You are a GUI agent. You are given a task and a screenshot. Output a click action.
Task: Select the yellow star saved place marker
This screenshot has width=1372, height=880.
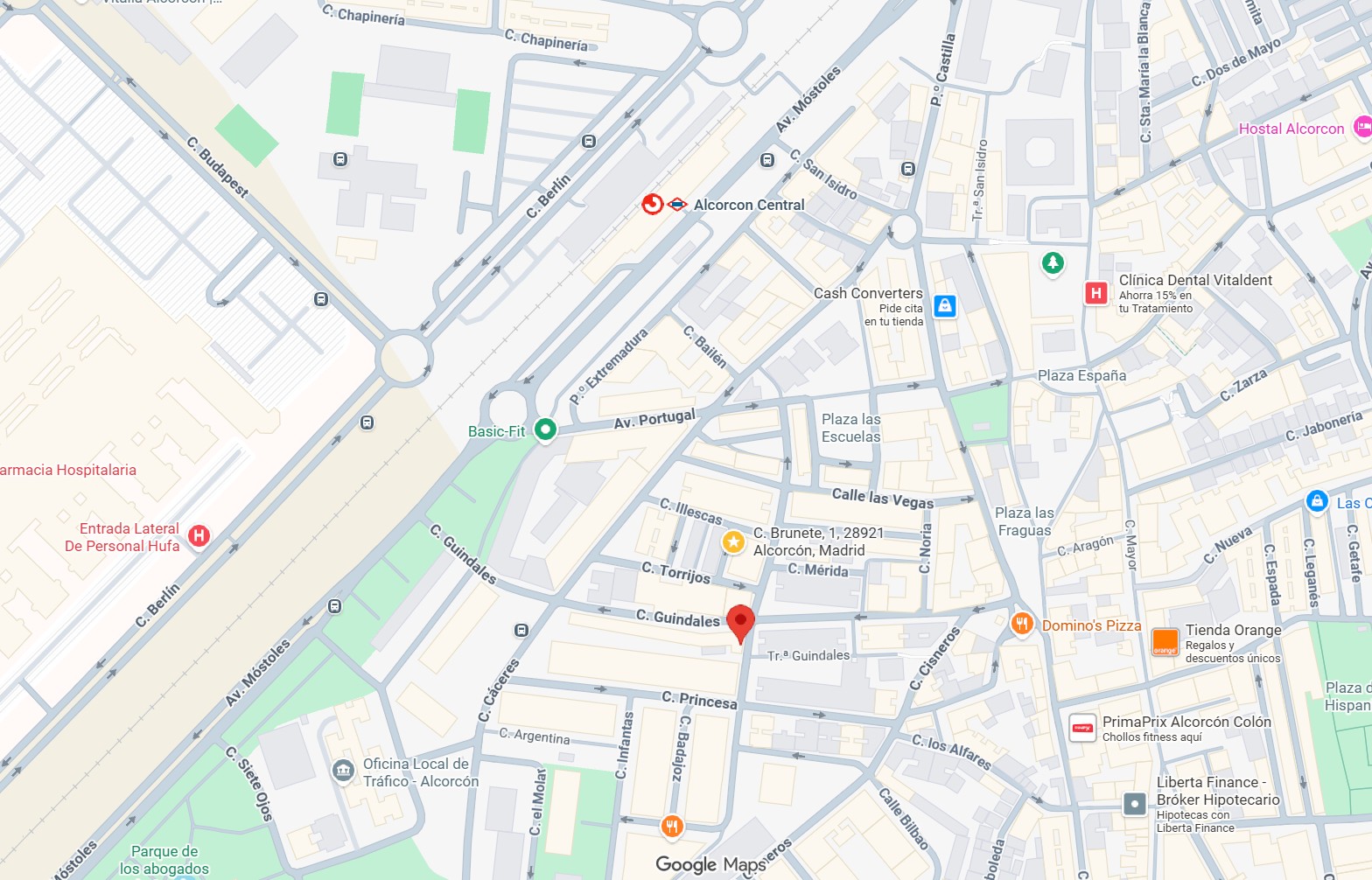tap(733, 542)
